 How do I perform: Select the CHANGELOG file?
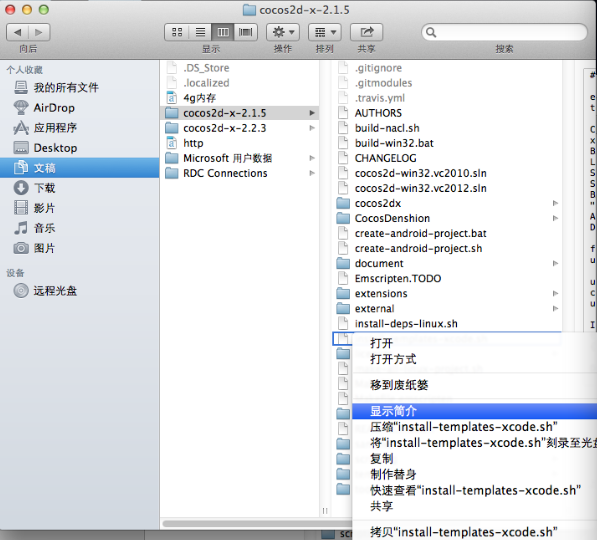pyautogui.click(x=448, y=158)
